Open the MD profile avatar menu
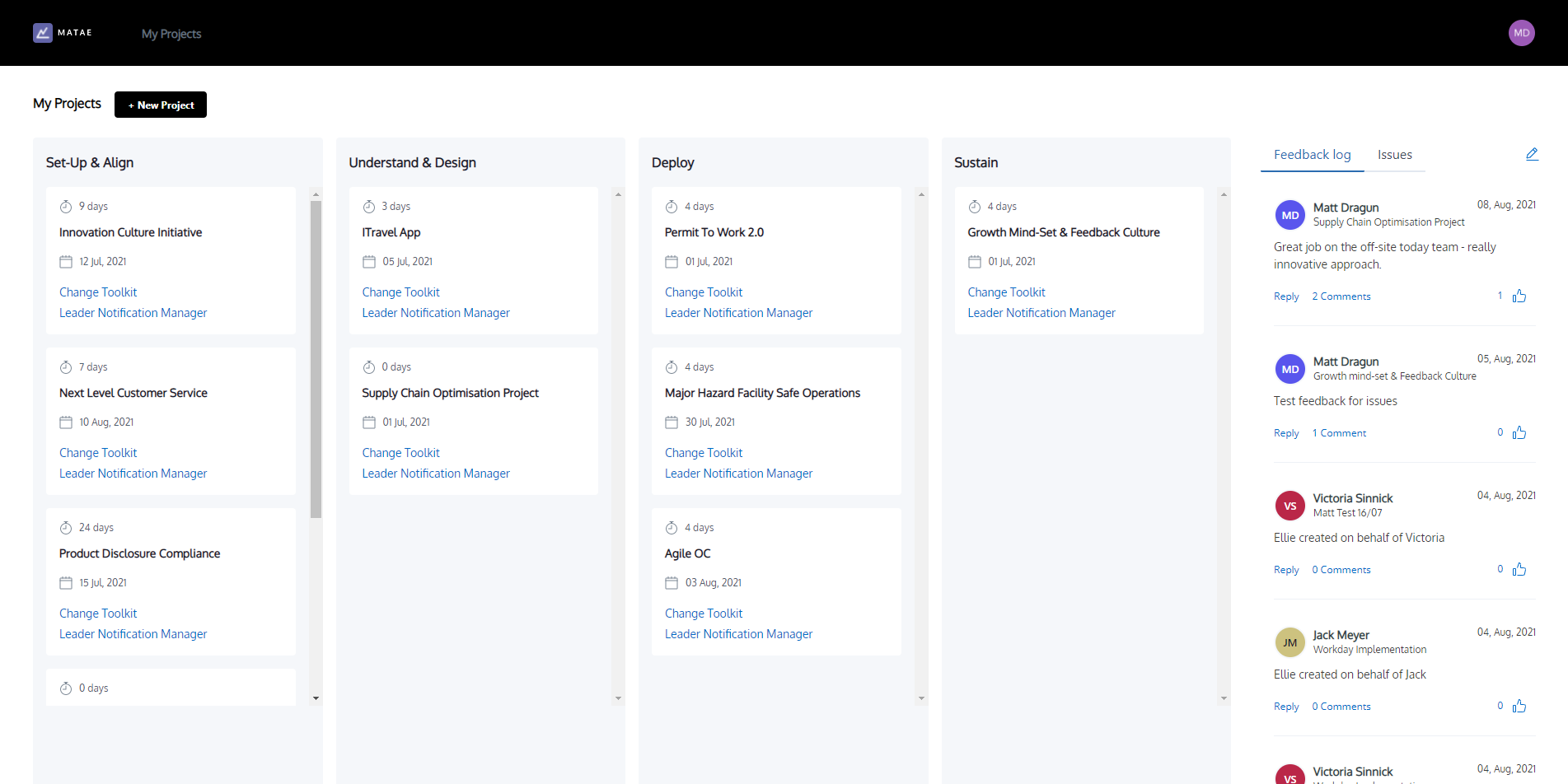The image size is (1568, 784). (1521, 33)
